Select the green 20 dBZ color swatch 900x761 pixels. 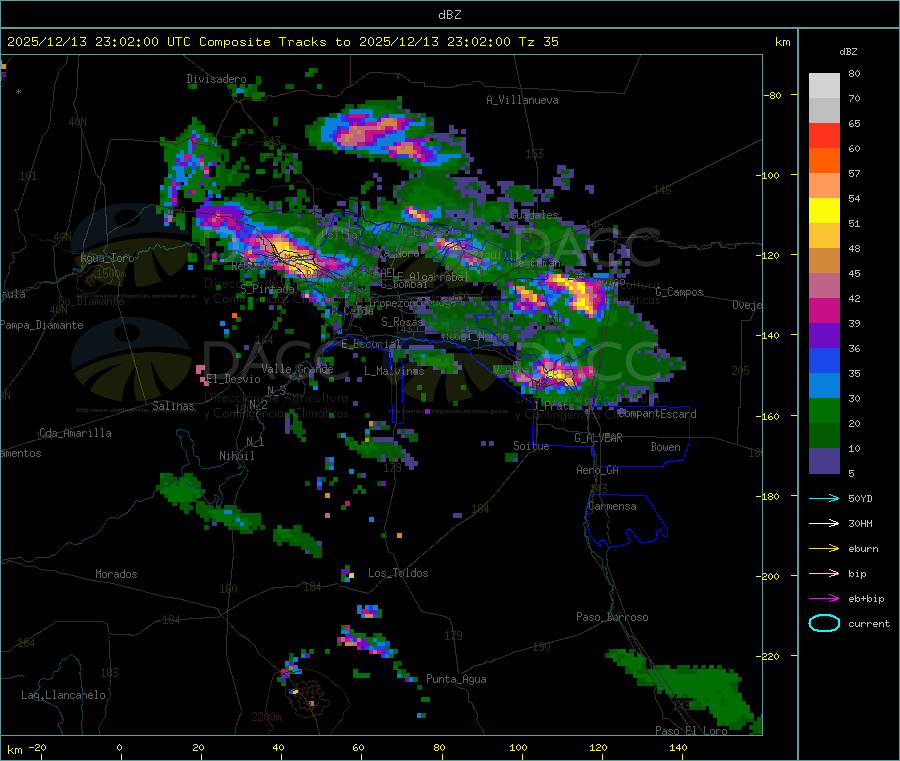point(824,411)
